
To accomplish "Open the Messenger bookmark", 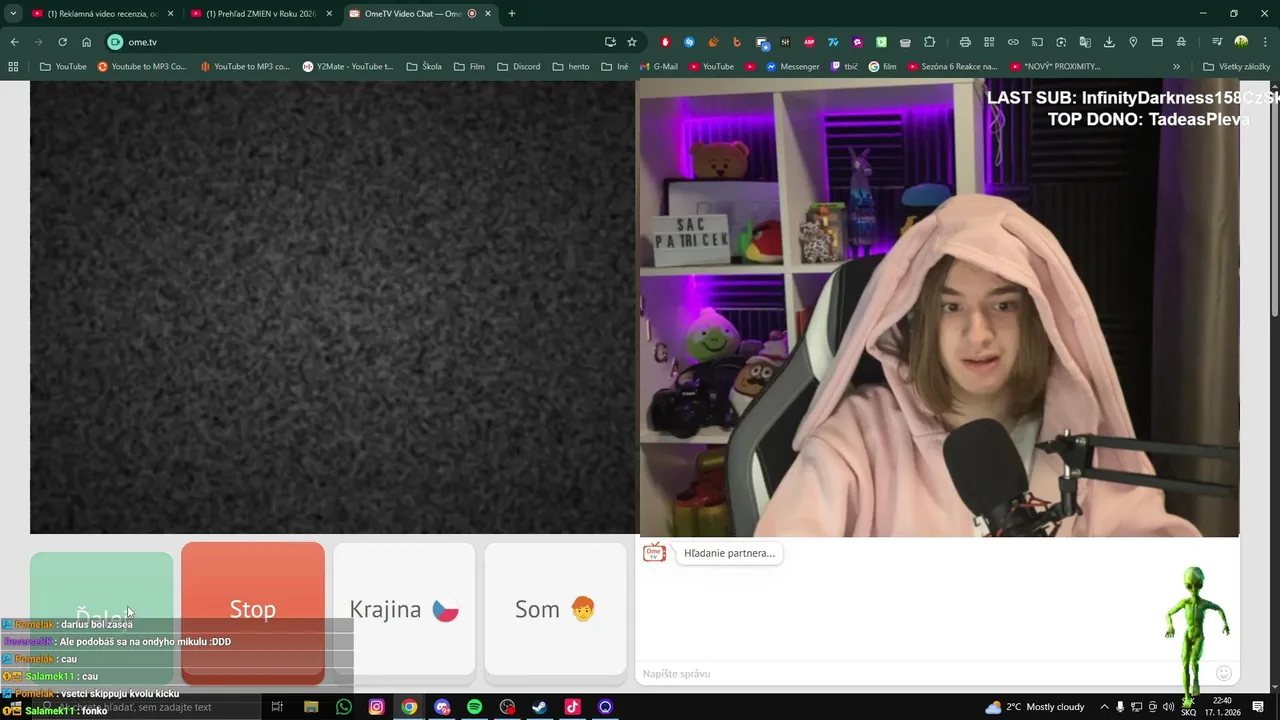I will tap(792, 67).
